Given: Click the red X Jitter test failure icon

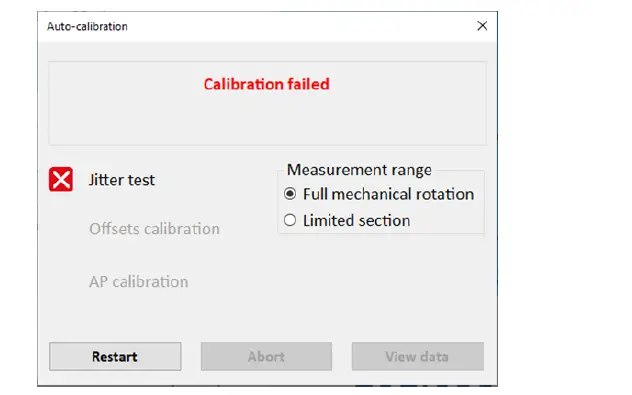Looking at the screenshot, I should pos(61,179).
